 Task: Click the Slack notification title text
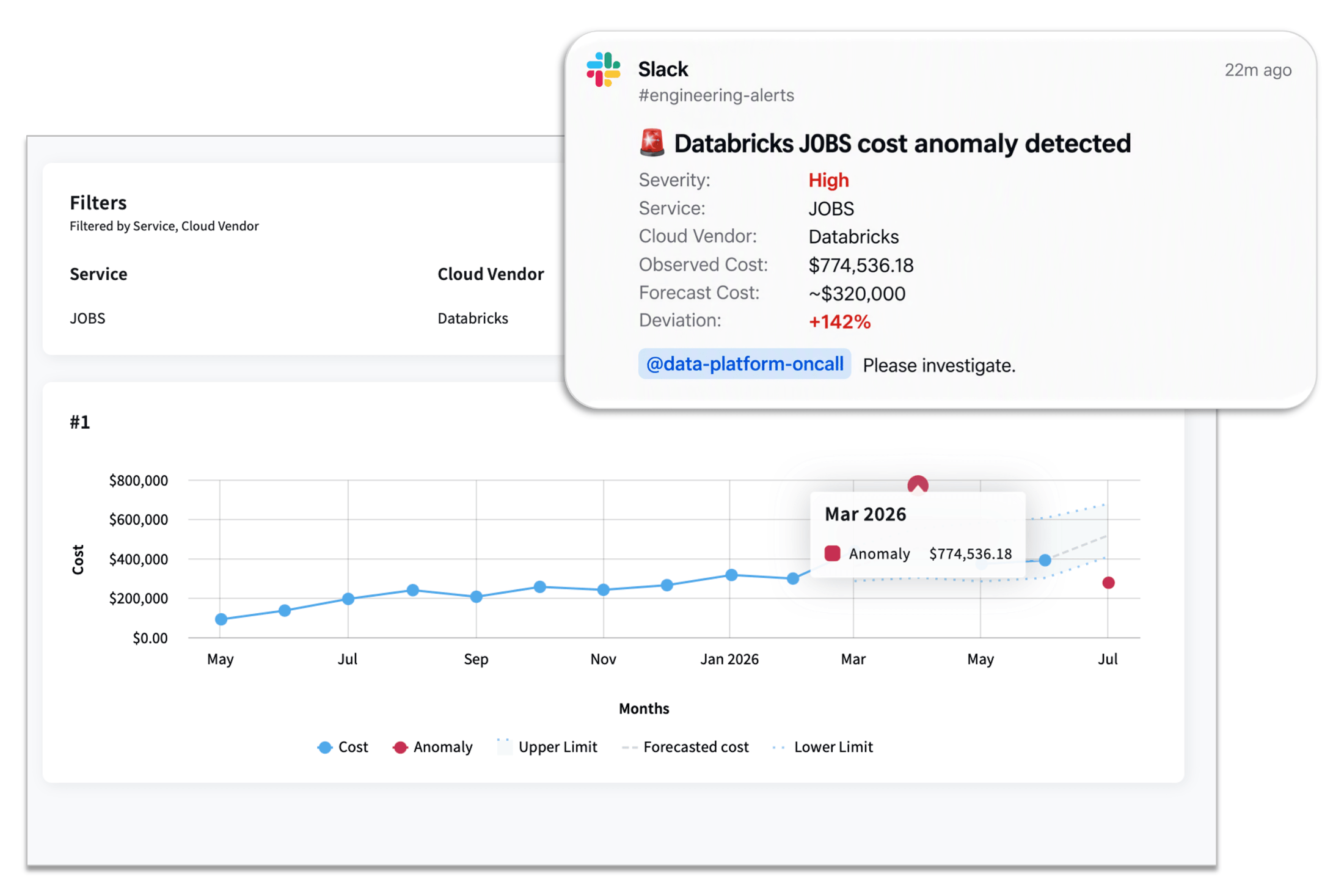tap(902, 144)
